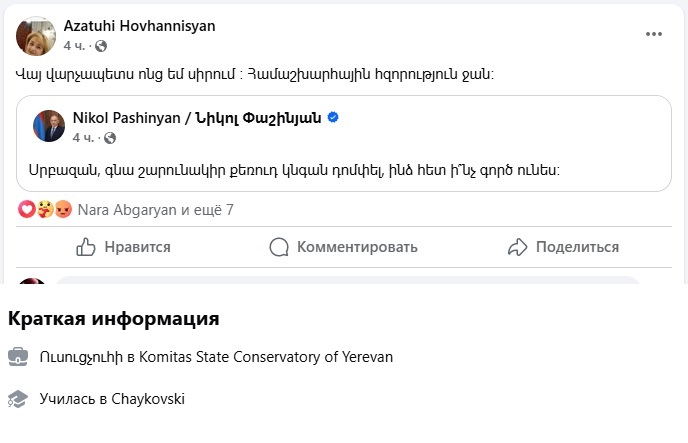Open the three-dot post options menu
Image resolution: width=688 pixels, height=443 pixels.
pos(654,34)
